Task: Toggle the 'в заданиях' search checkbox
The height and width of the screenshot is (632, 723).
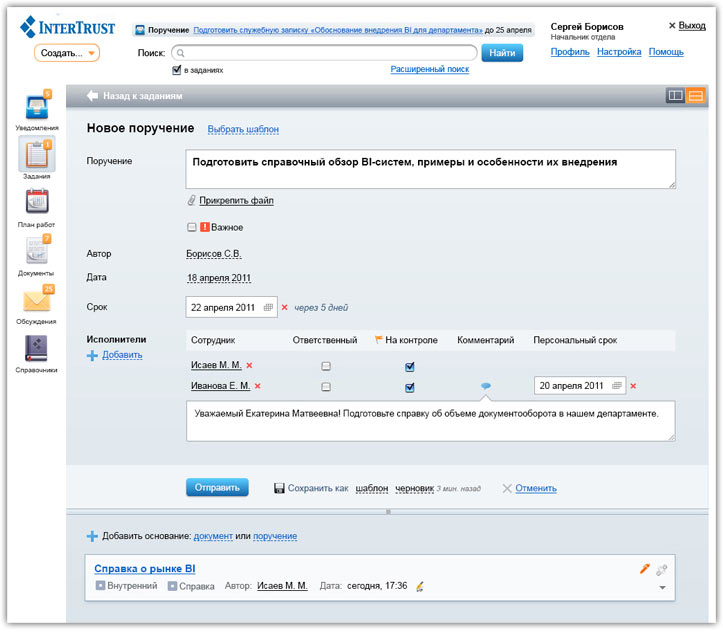Action: [x=177, y=70]
